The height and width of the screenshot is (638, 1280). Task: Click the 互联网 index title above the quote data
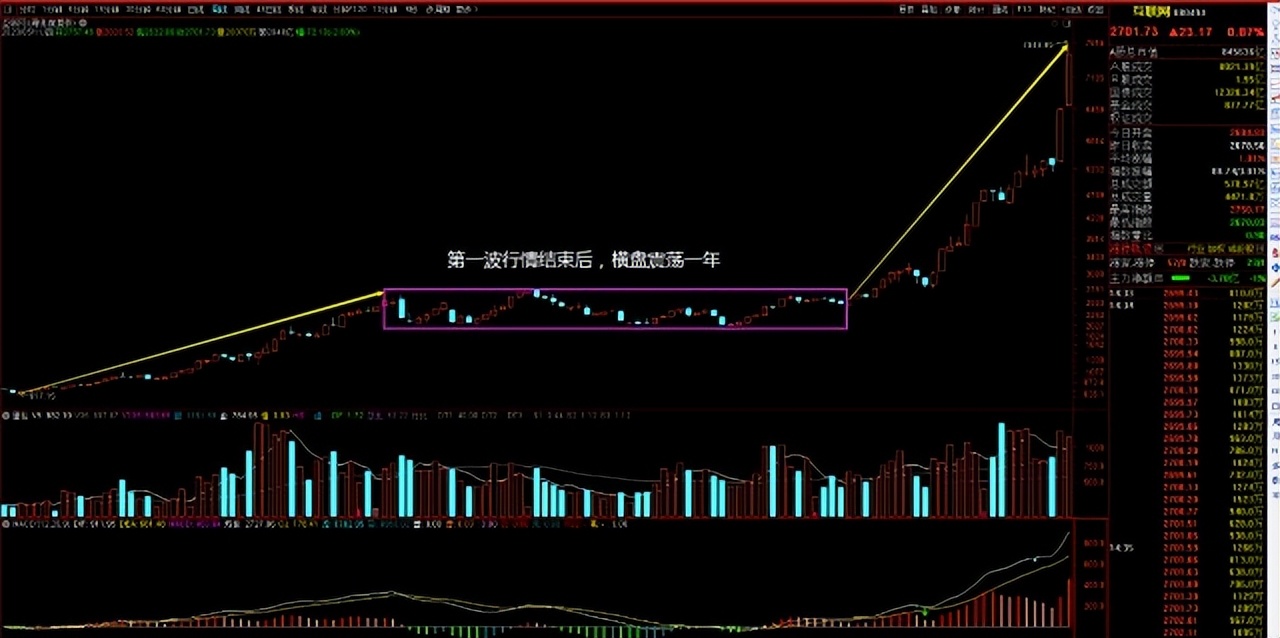(1150, 13)
